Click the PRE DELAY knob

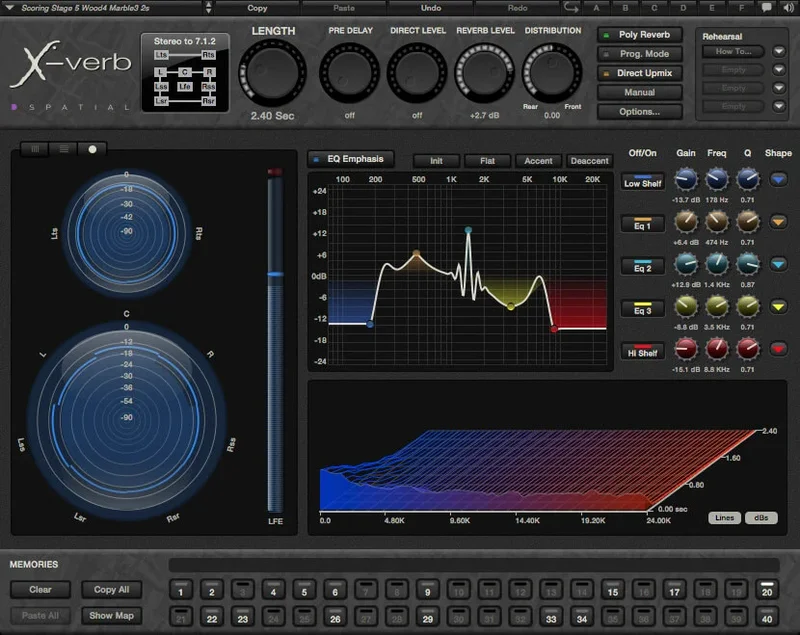(x=349, y=73)
